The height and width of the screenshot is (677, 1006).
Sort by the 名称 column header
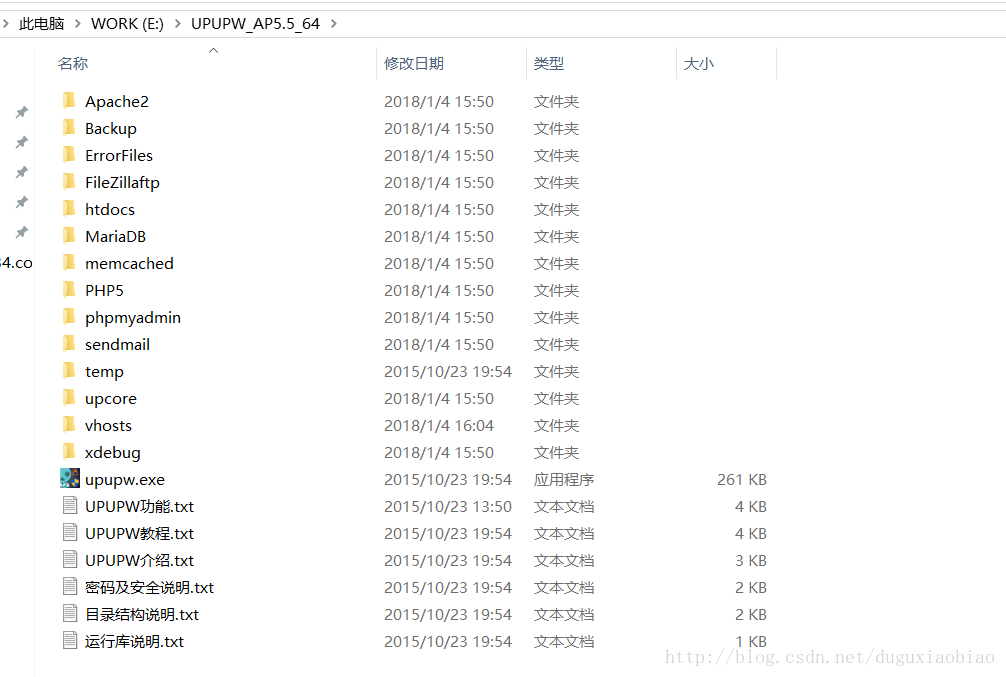click(x=73, y=64)
